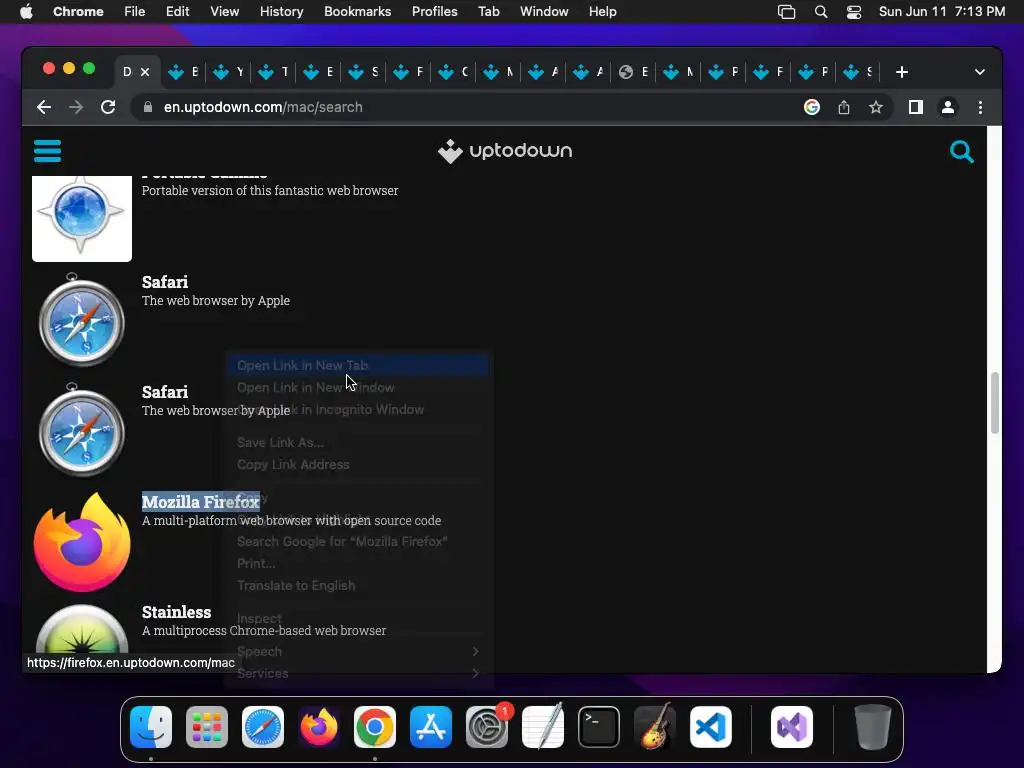Click the page vertical scrollbar thumb
The height and width of the screenshot is (768, 1024).
[994, 403]
